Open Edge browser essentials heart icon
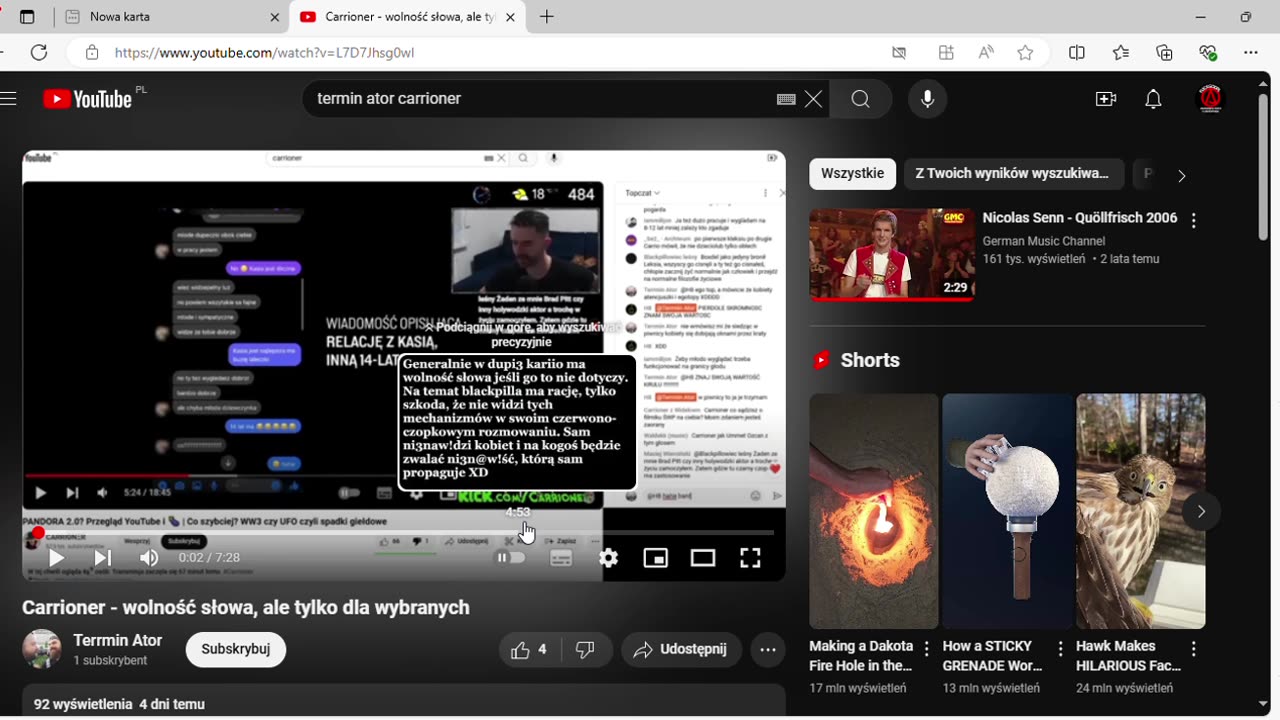This screenshot has width=1280, height=720. coord(1208,53)
